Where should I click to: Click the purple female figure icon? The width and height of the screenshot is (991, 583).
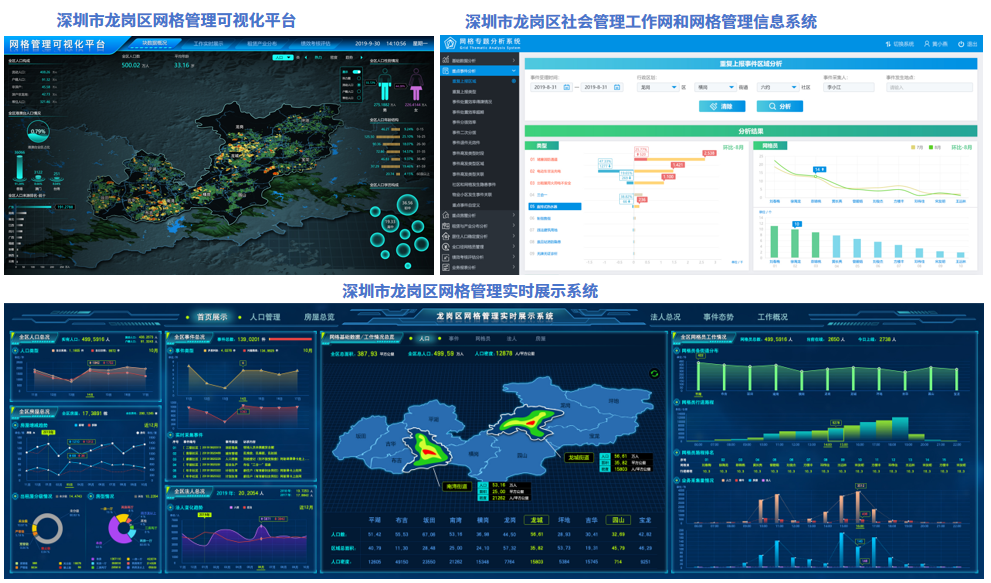416,85
